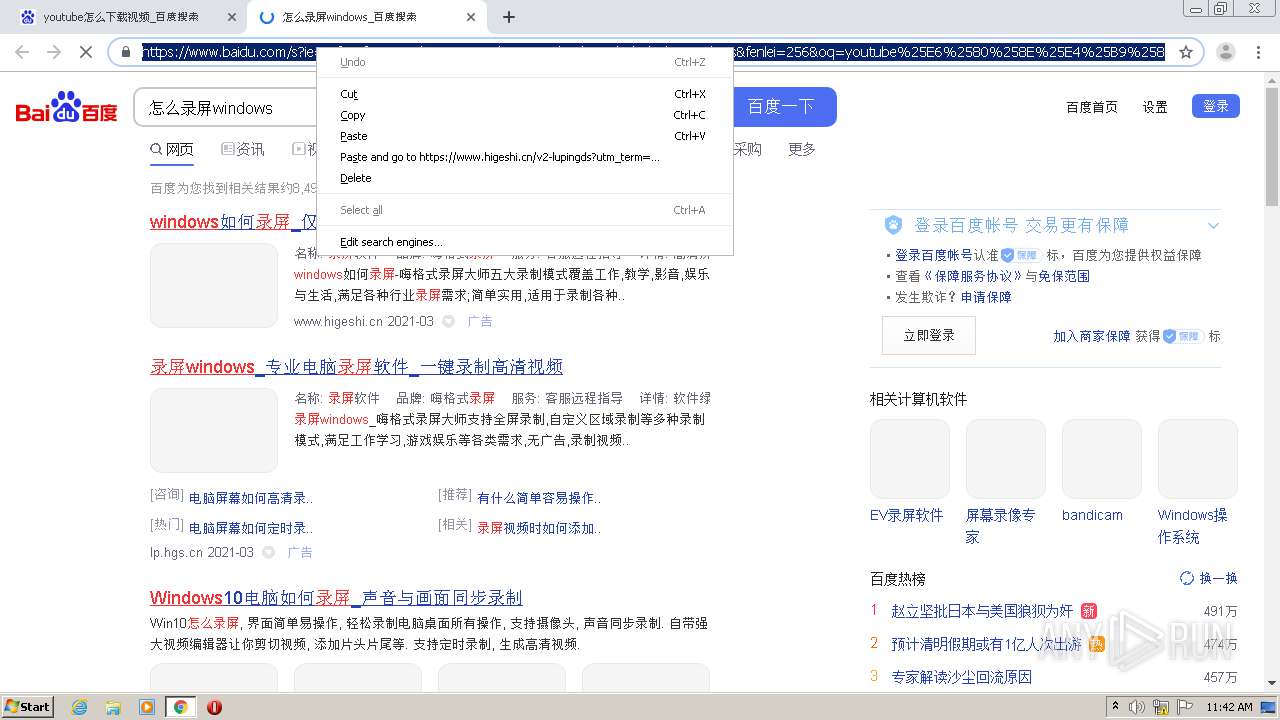Click the Chrome taskbar icon
The image size is (1280, 720).
click(180, 707)
